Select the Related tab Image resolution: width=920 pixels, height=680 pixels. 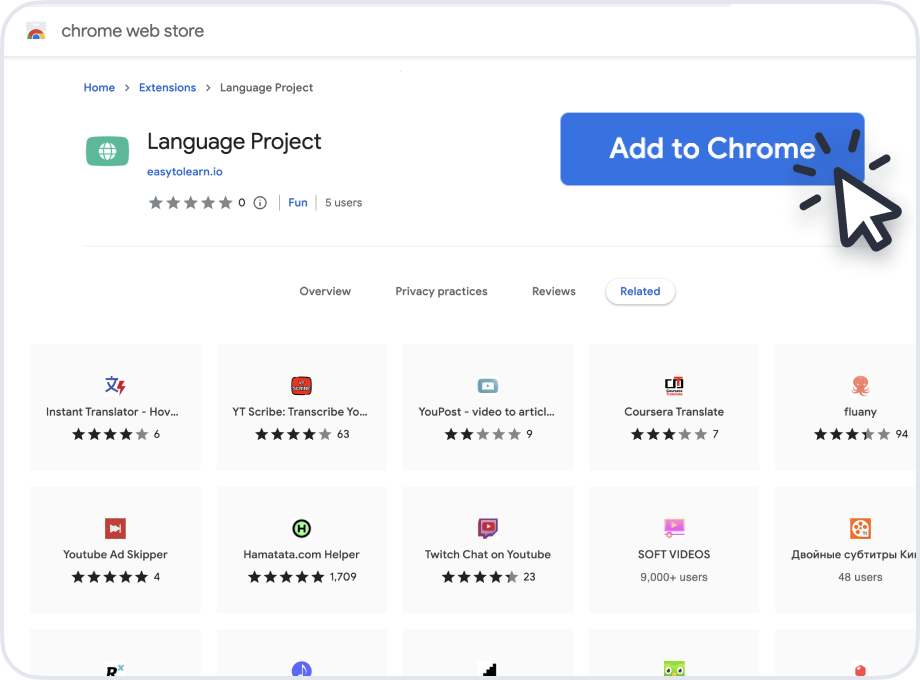(x=640, y=292)
